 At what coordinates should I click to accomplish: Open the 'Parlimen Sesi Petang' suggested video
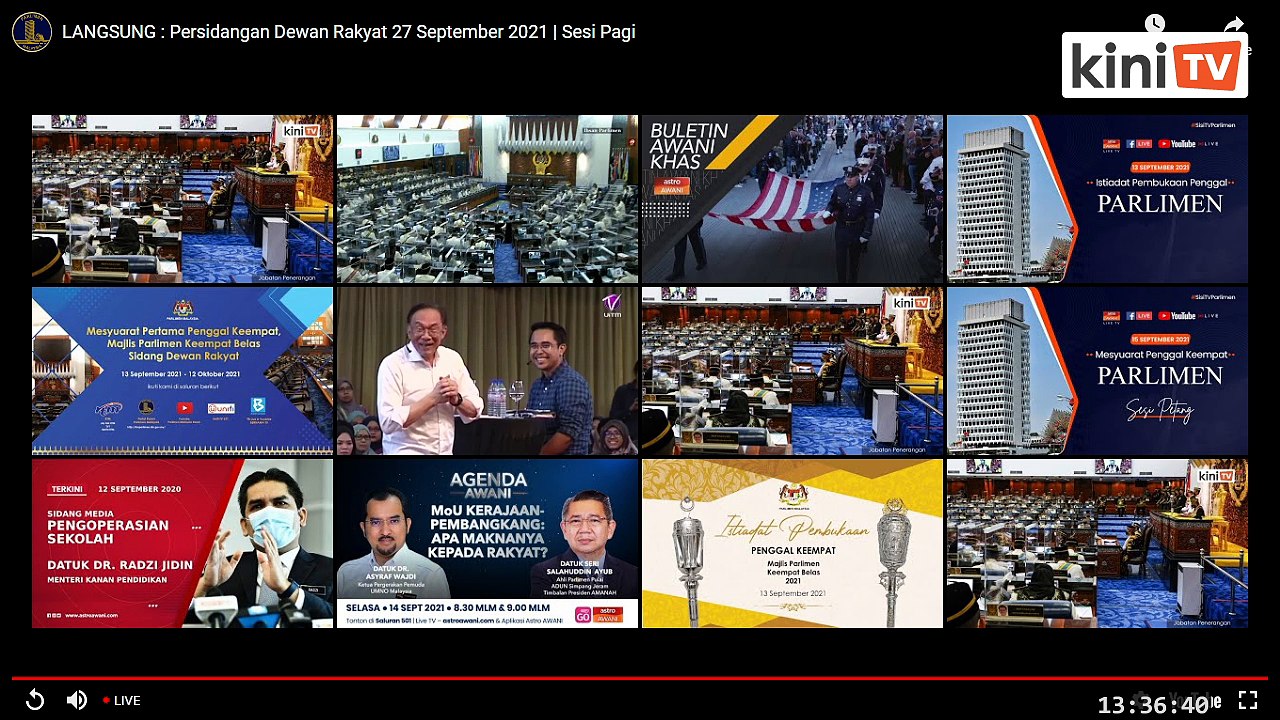click(x=1097, y=371)
